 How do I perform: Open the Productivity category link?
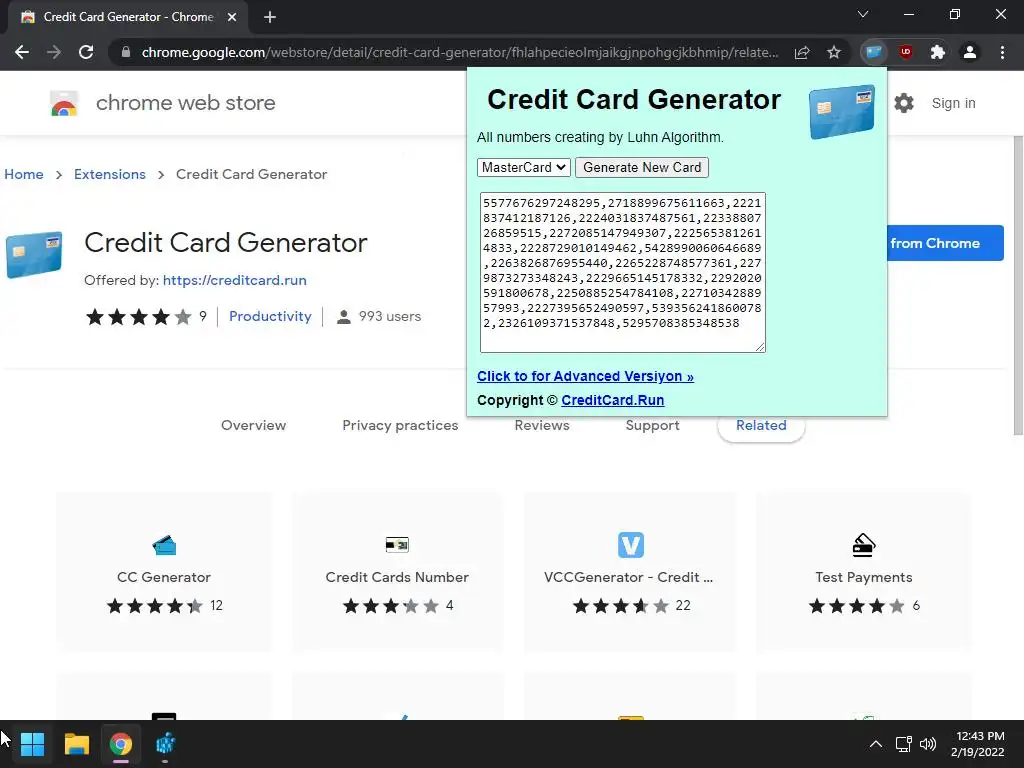point(270,316)
